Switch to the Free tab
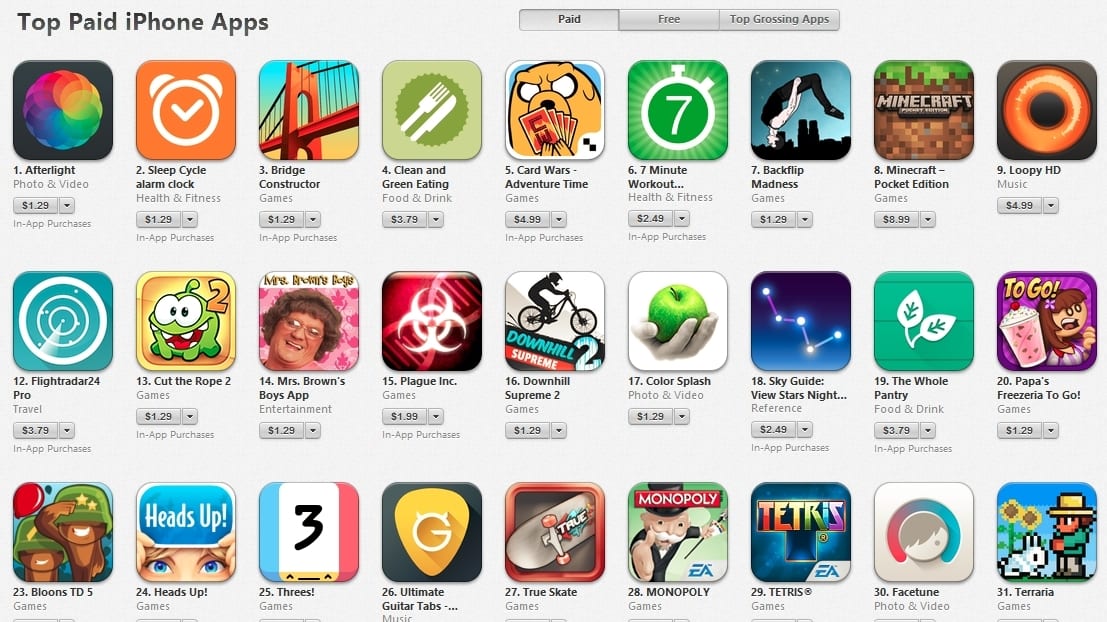 pyautogui.click(x=669, y=20)
